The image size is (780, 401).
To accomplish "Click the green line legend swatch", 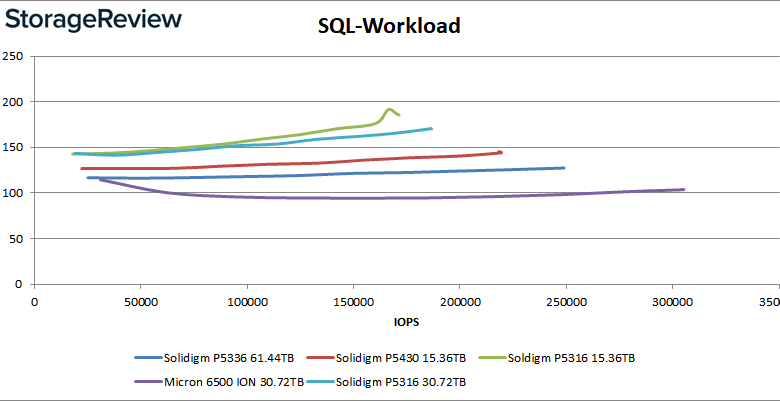I will click(x=492, y=358).
